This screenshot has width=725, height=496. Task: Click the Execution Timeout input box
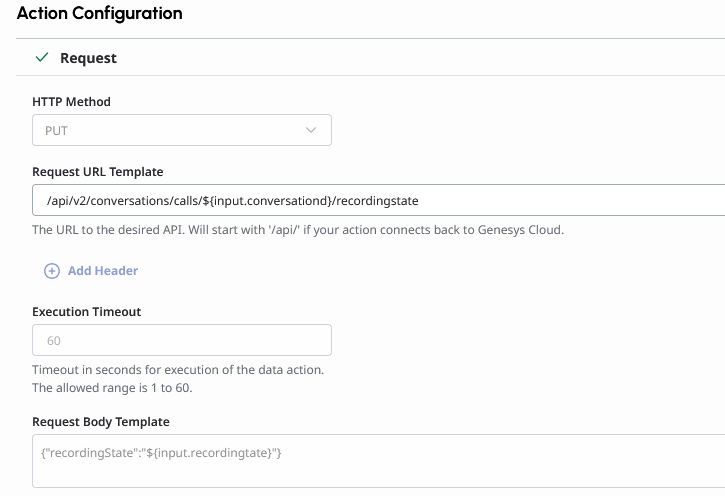[x=182, y=341]
